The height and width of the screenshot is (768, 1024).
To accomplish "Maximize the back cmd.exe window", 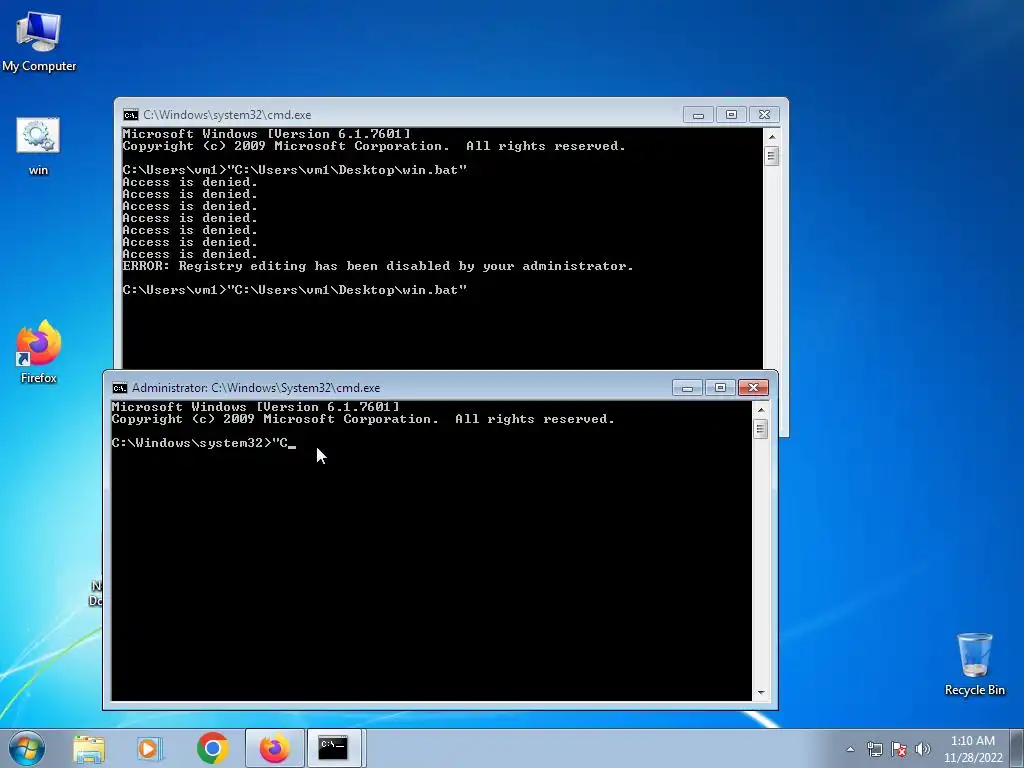I will click(x=731, y=115).
